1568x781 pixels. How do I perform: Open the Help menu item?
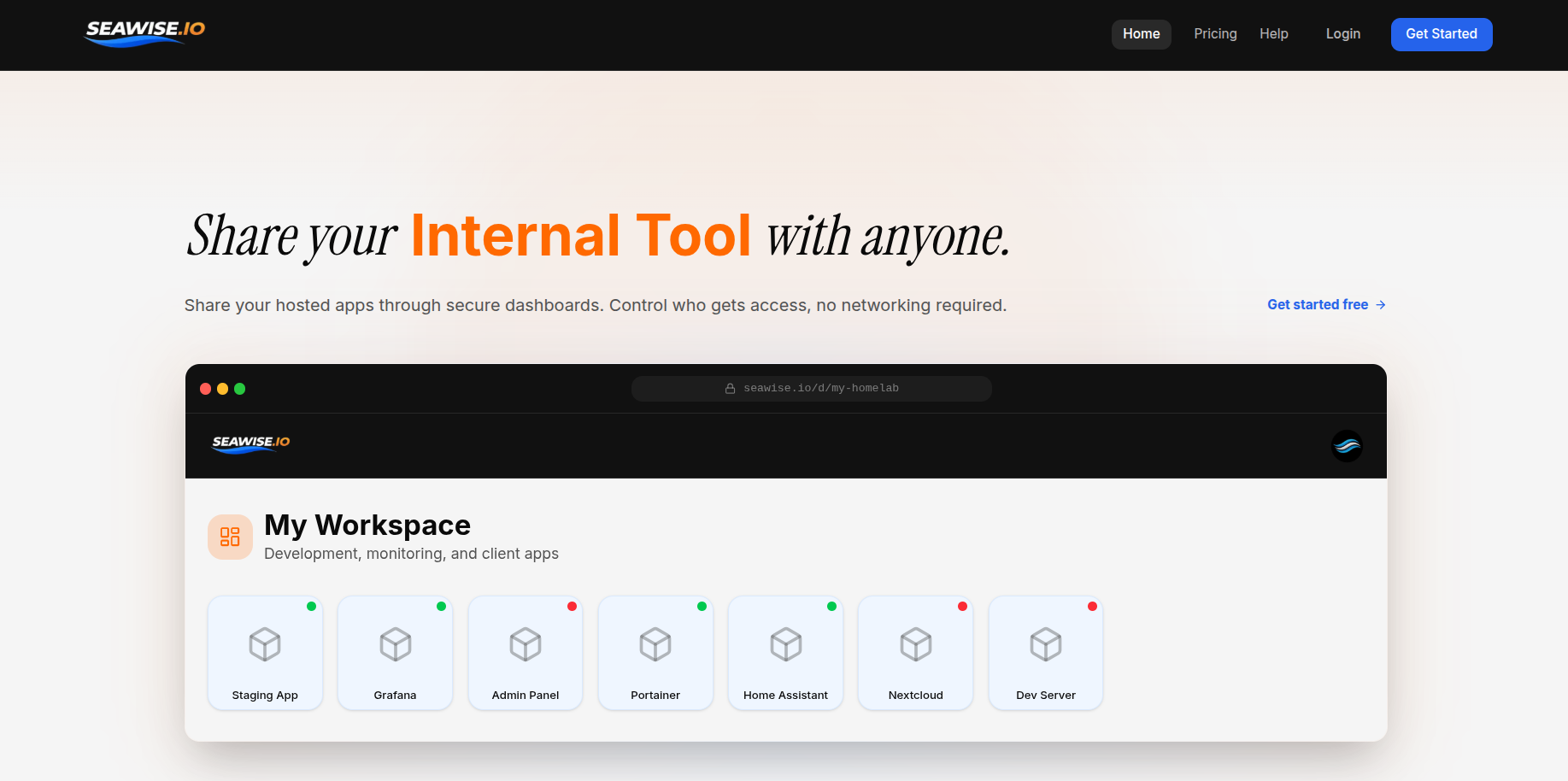(x=1273, y=34)
